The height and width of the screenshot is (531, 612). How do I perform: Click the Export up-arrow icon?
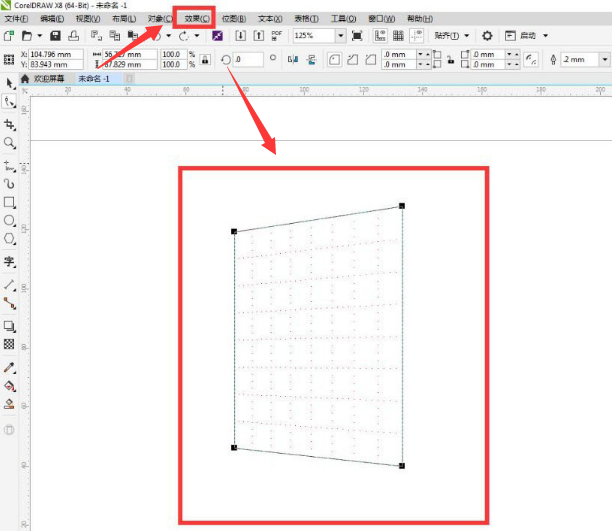point(259,36)
